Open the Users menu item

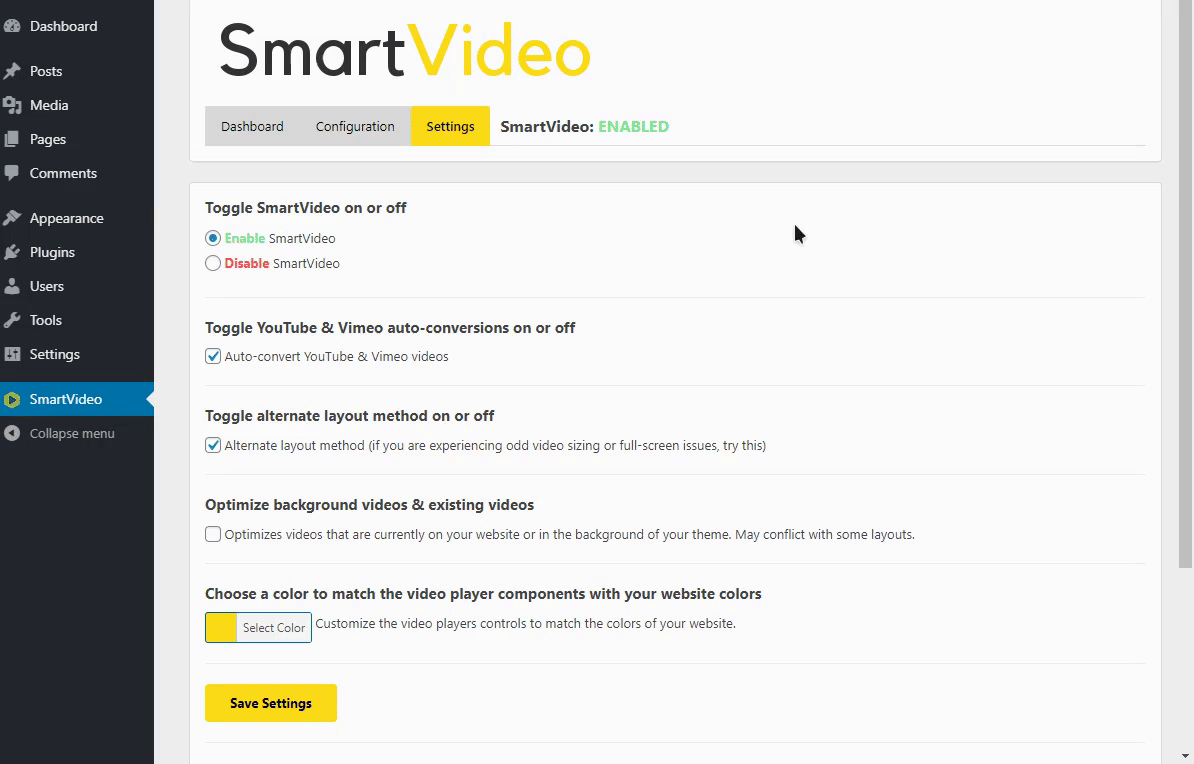[x=46, y=286]
